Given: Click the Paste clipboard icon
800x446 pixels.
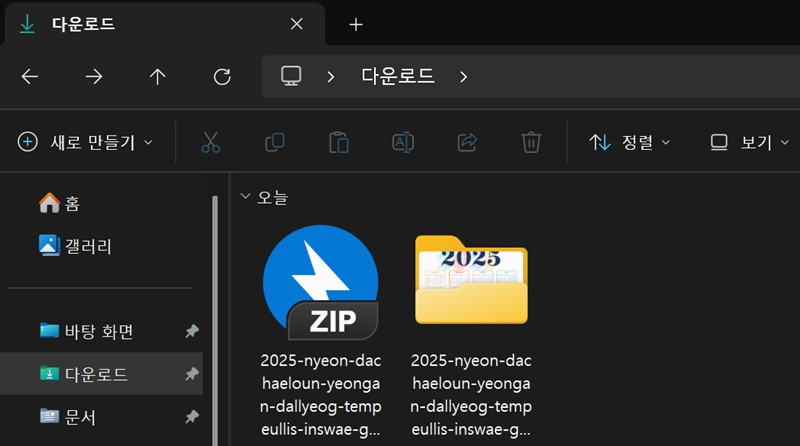Looking at the screenshot, I should 339,142.
